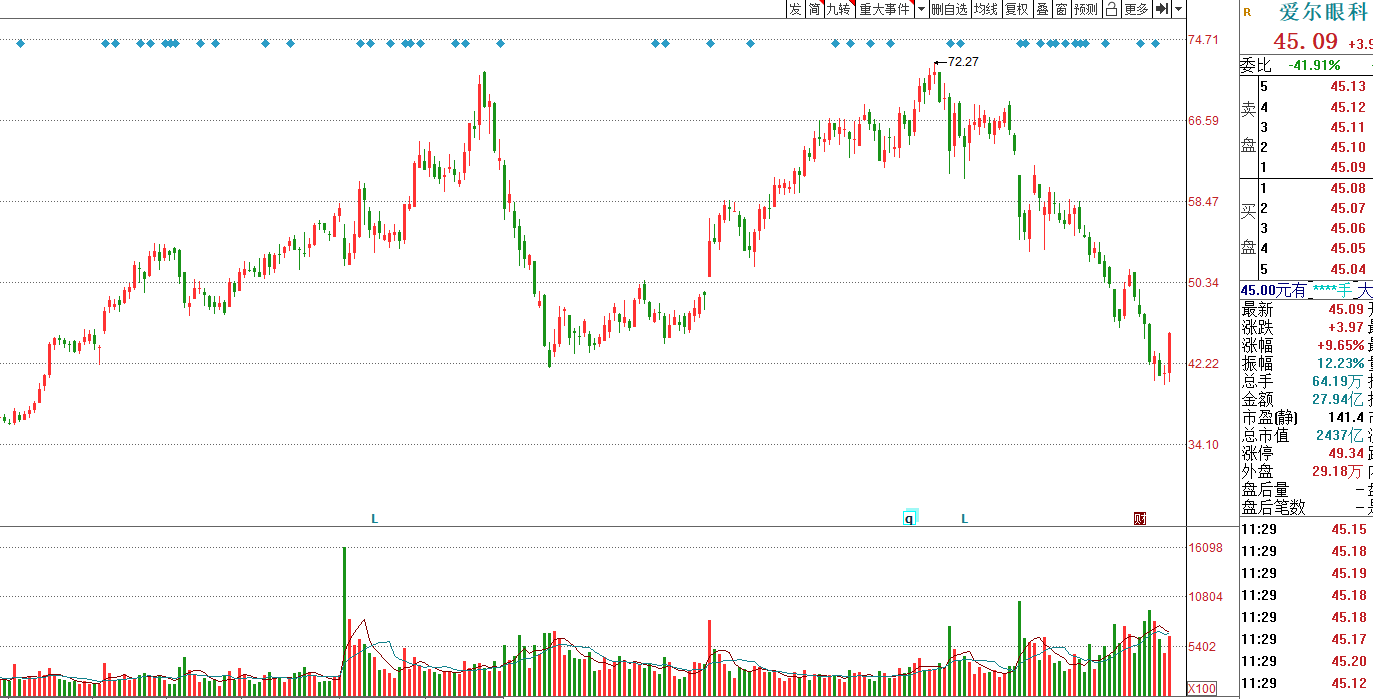1373x699 pixels.
Task: Click the 72.27 high price label
Action: tap(962, 62)
